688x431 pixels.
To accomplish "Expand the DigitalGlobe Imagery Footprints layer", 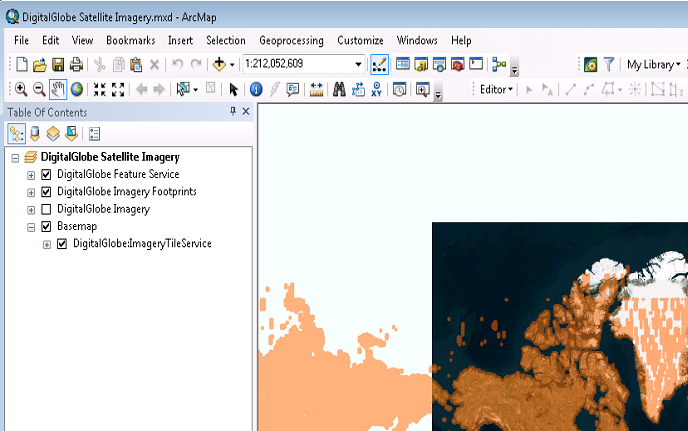I will tap(31, 191).
